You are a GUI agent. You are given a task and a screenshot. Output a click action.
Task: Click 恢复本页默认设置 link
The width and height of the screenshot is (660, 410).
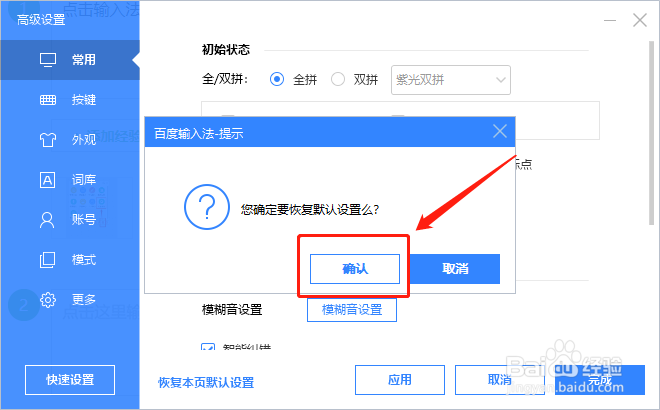206,383
